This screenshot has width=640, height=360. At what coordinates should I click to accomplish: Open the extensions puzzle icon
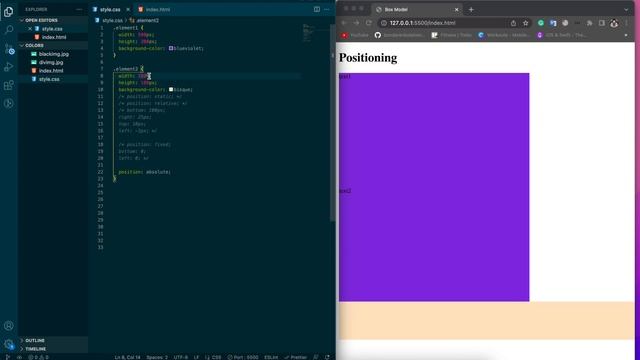click(x=589, y=23)
